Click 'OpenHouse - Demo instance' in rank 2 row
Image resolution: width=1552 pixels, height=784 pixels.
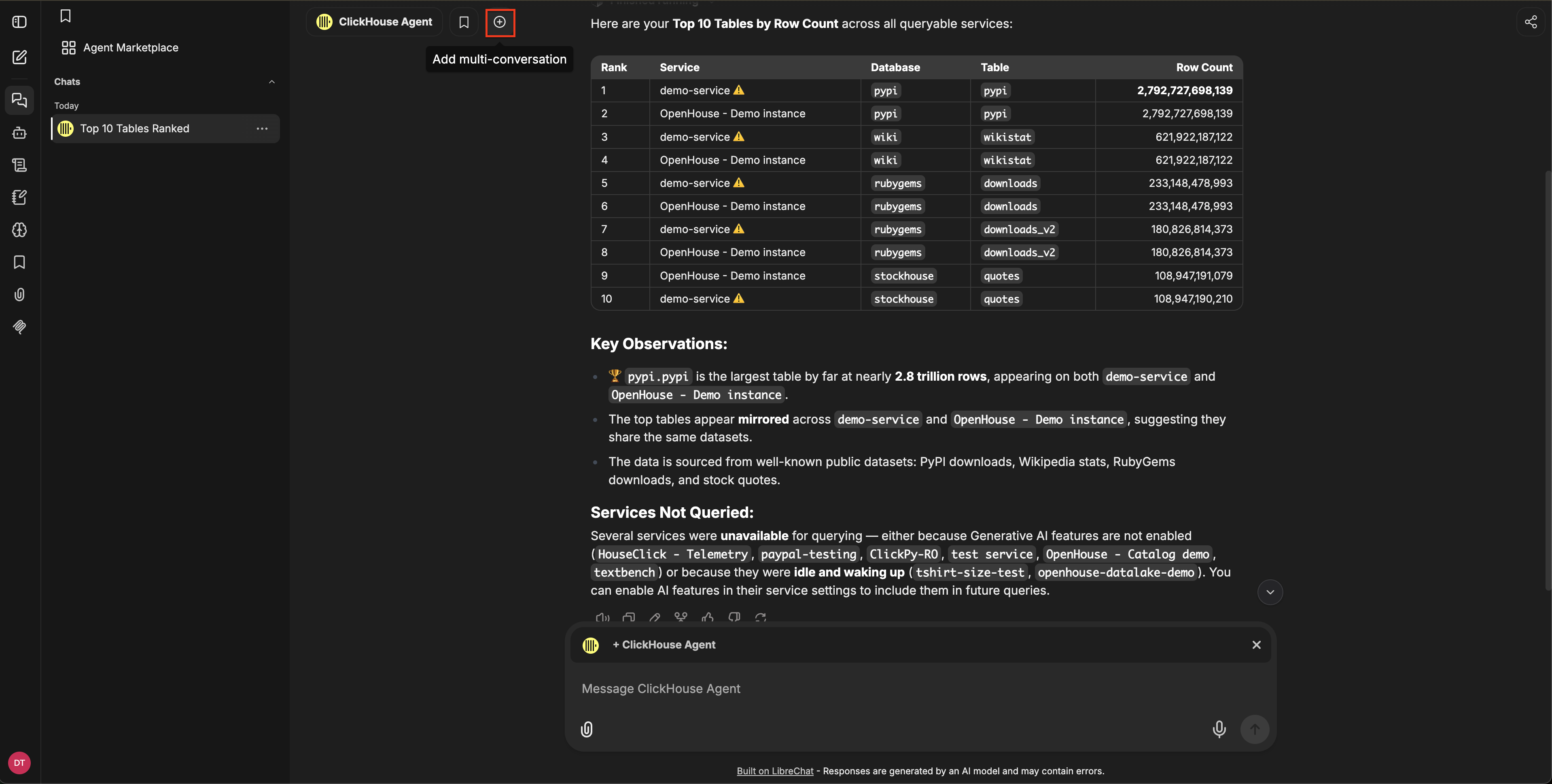tap(733, 114)
